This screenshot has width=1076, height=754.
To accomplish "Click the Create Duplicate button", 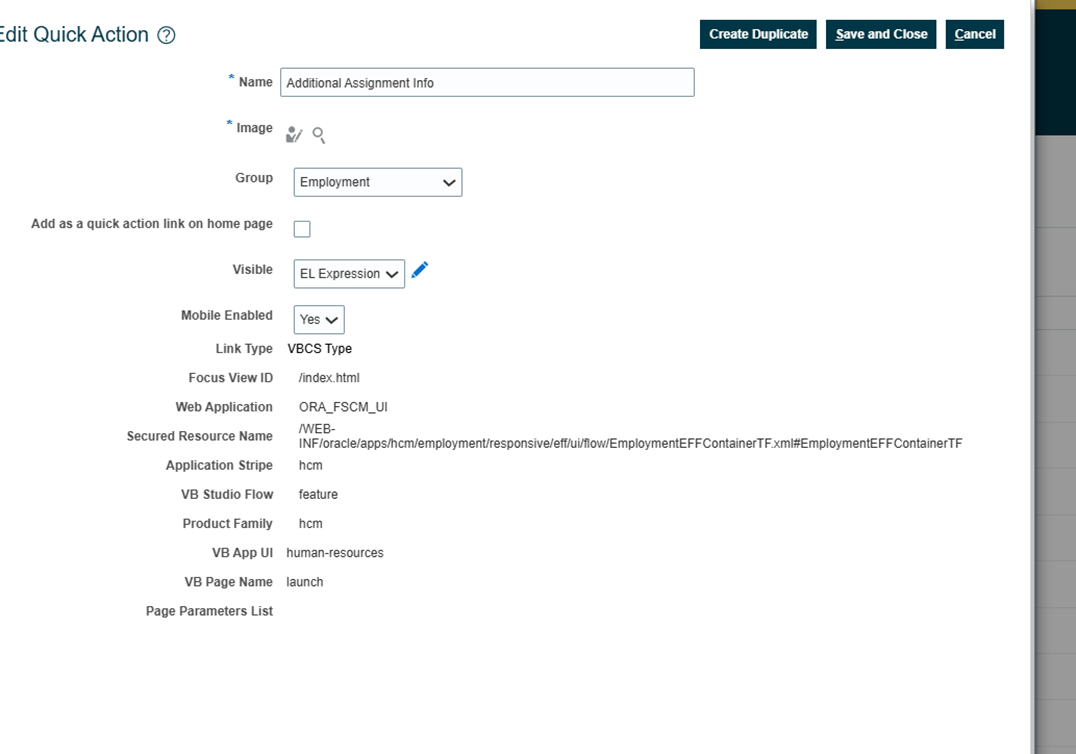I will pos(758,34).
